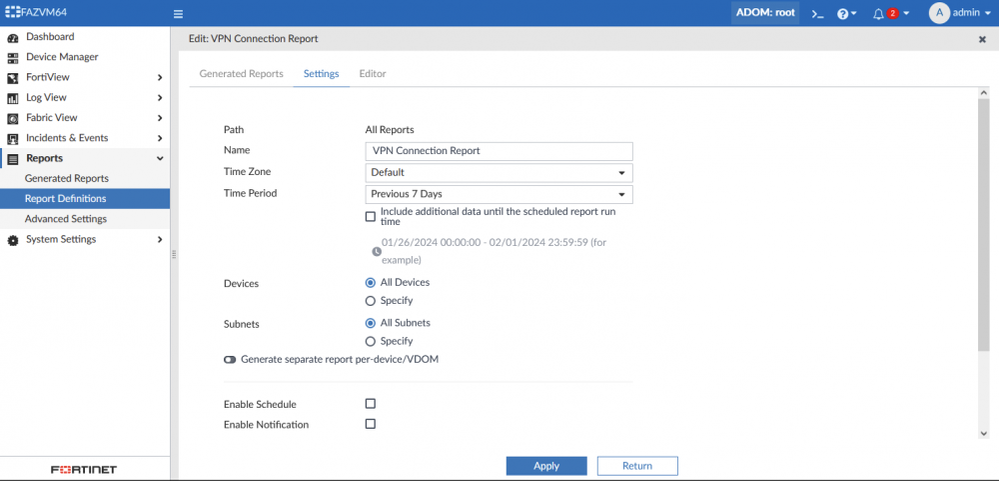This screenshot has height=481, width=999.
Task: Open the CLI console icon
Action: coord(817,14)
